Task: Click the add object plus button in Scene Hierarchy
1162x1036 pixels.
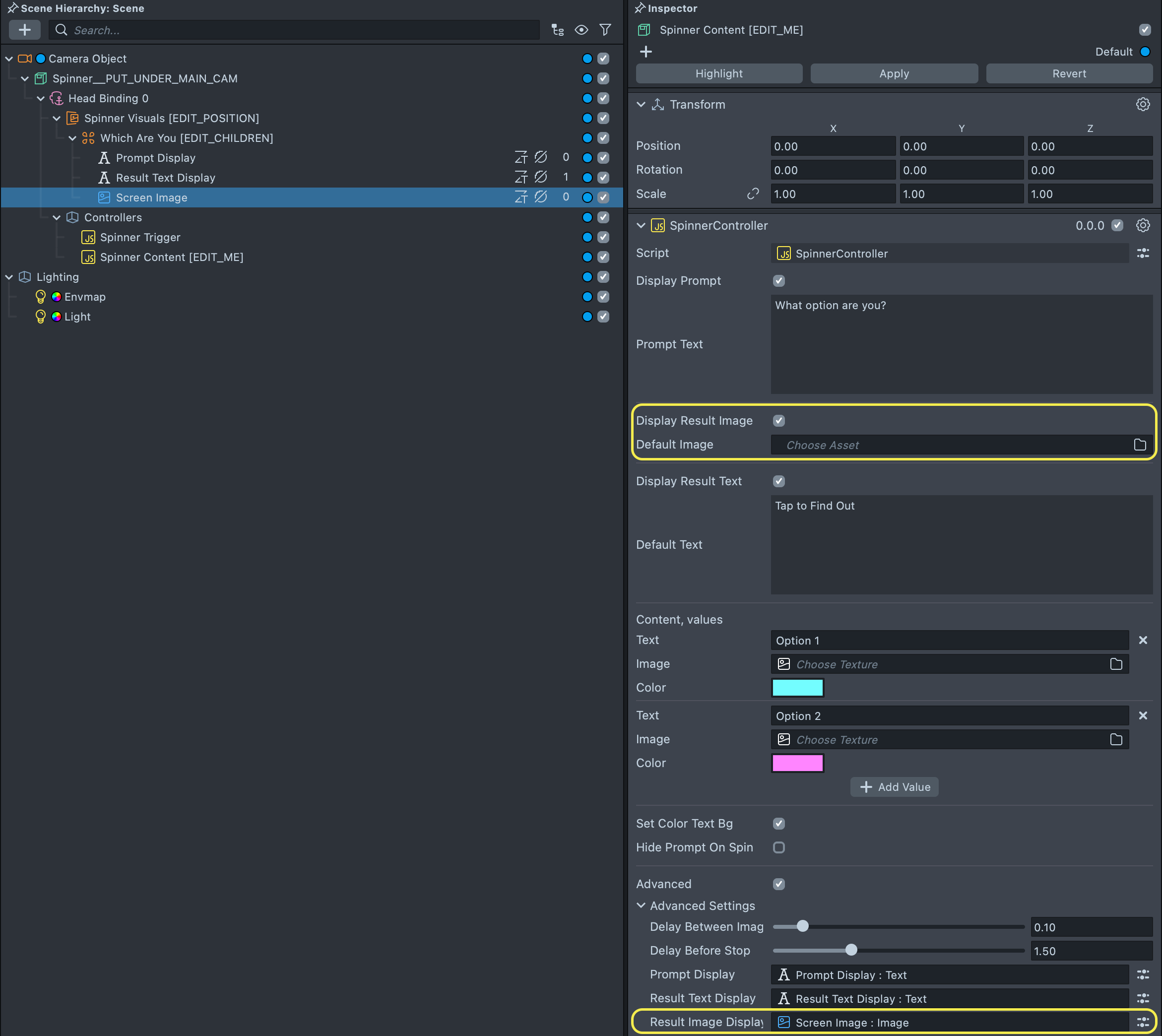Action: (x=24, y=30)
